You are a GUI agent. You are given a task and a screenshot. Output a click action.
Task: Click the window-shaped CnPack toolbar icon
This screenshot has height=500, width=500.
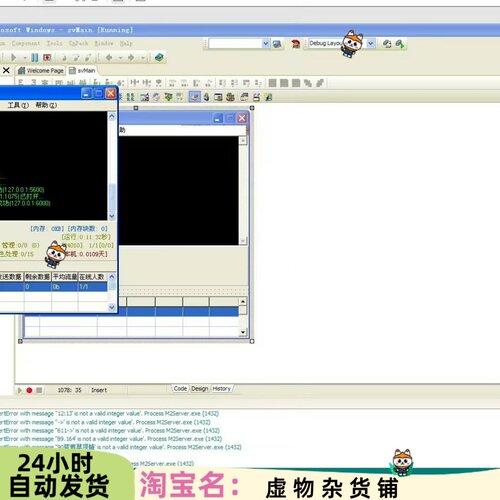pos(218,97)
